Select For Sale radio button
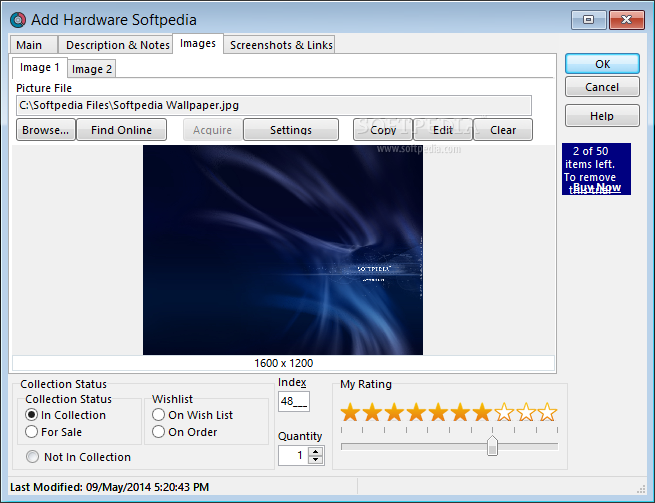The height and width of the screenshot is (503, 655). pos(31,432)
